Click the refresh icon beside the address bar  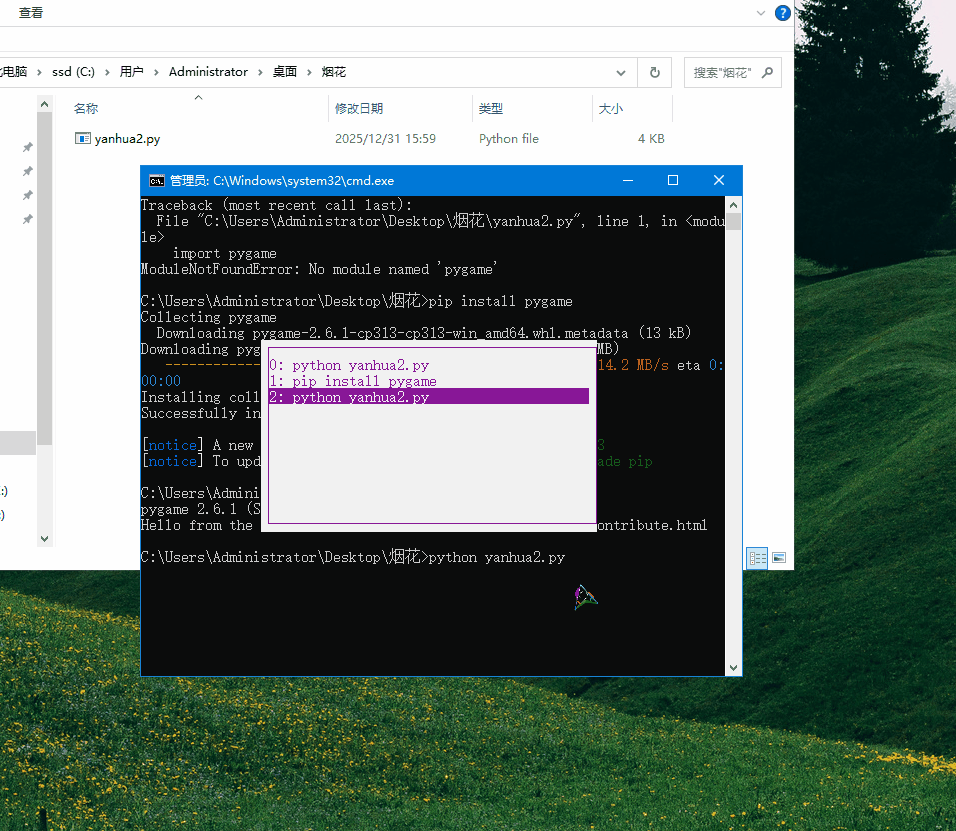tap(655, 71)
